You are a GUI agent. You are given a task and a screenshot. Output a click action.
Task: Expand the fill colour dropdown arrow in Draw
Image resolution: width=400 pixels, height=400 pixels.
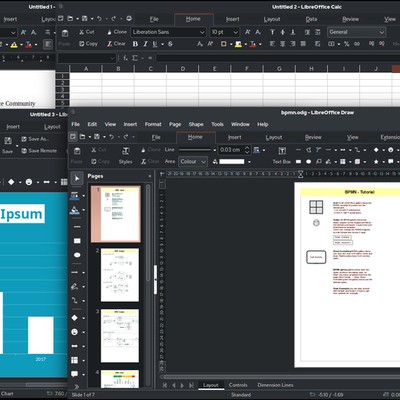(x=249, y=162)
